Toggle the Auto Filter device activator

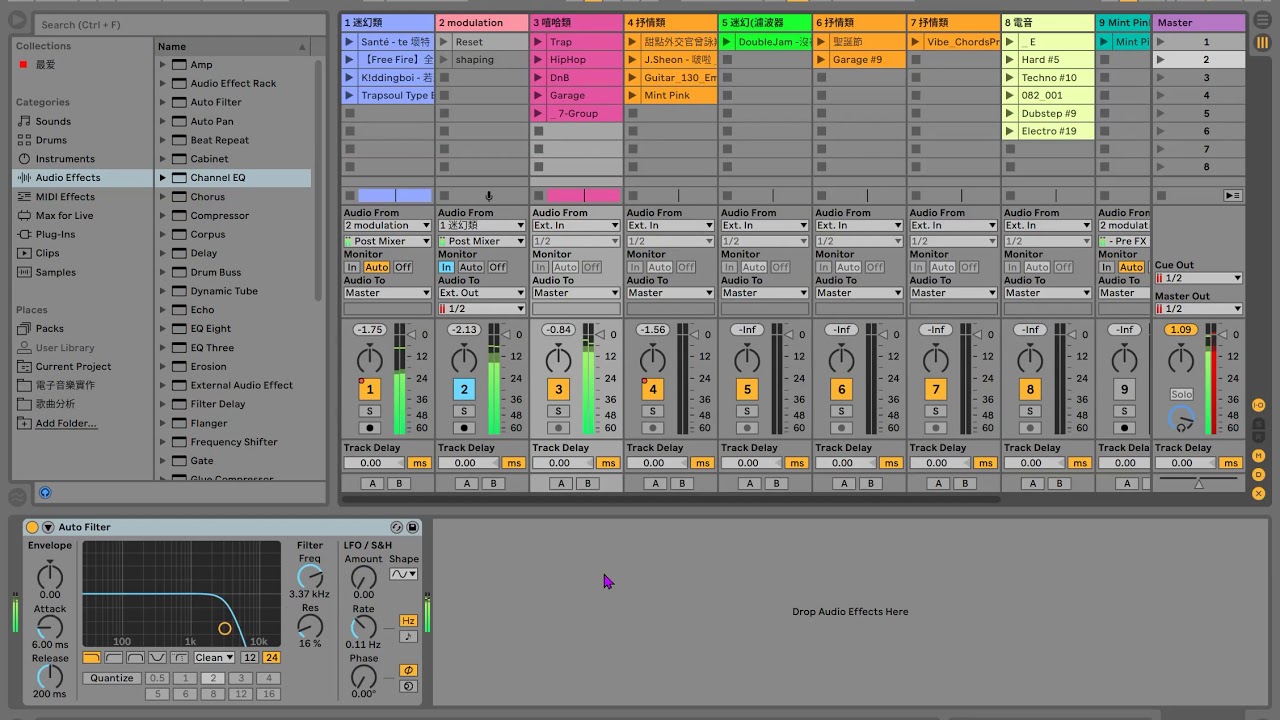pos(32,527)
